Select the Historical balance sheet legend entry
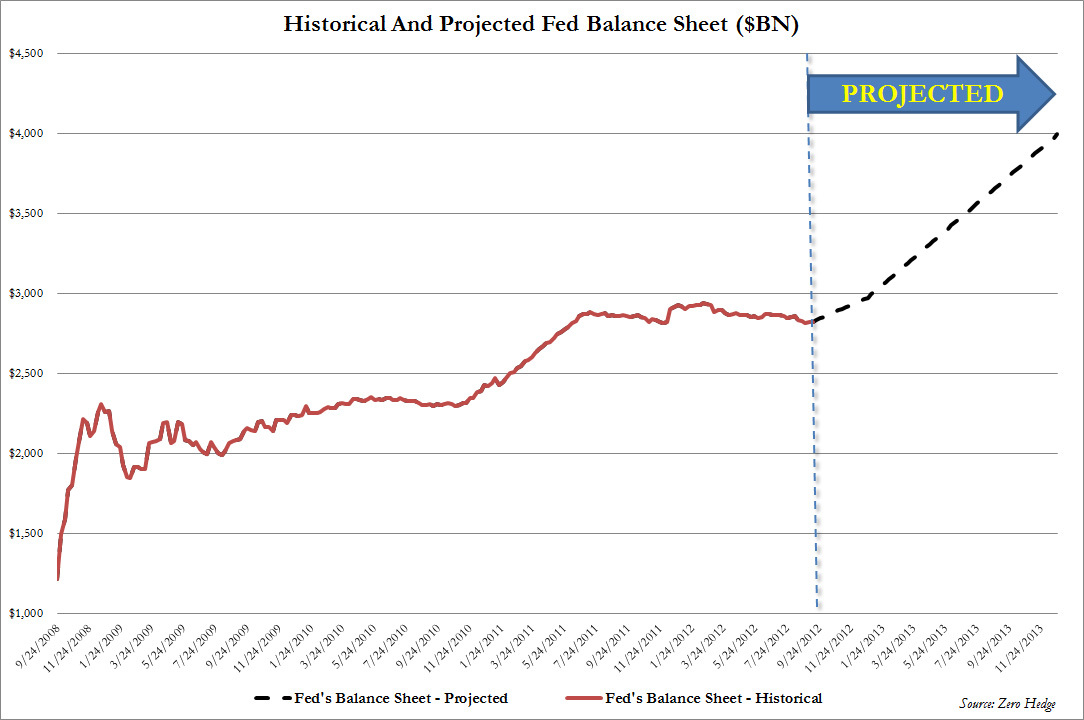Image resolution: width=1084 pixels, height=720 pixels. click(x=693, y=698)
